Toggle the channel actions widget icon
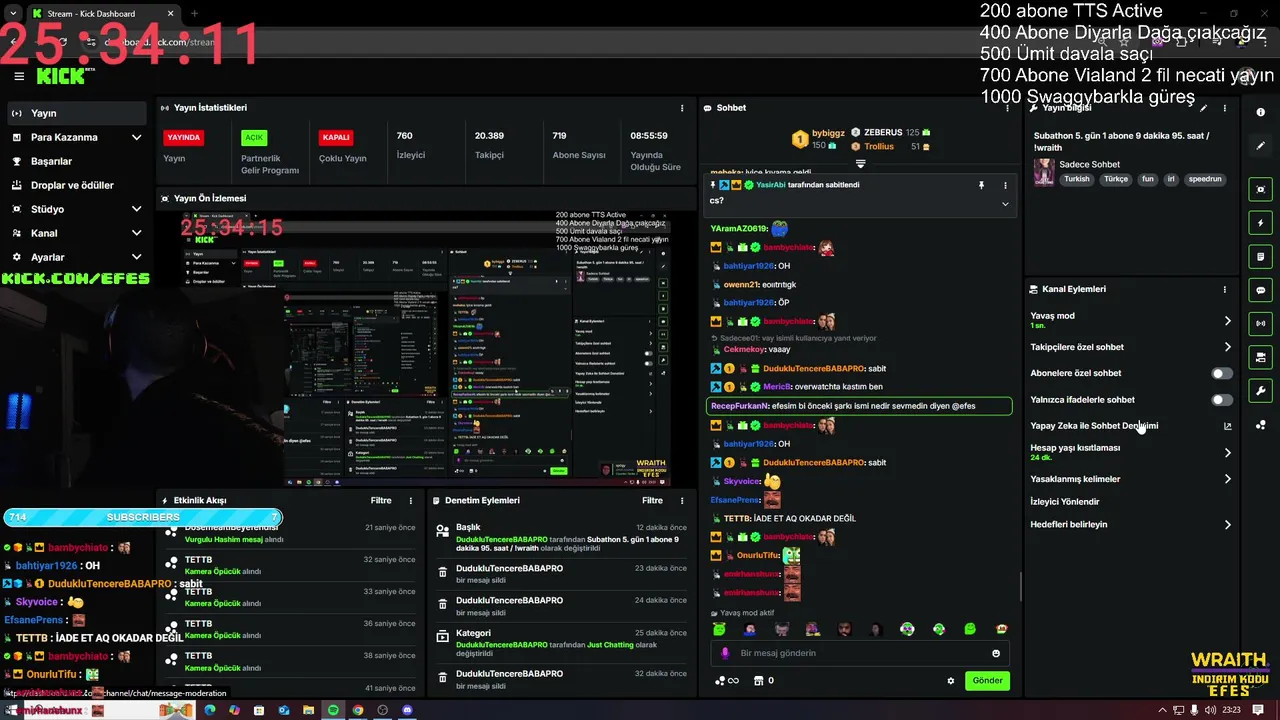 (1261, 357)
